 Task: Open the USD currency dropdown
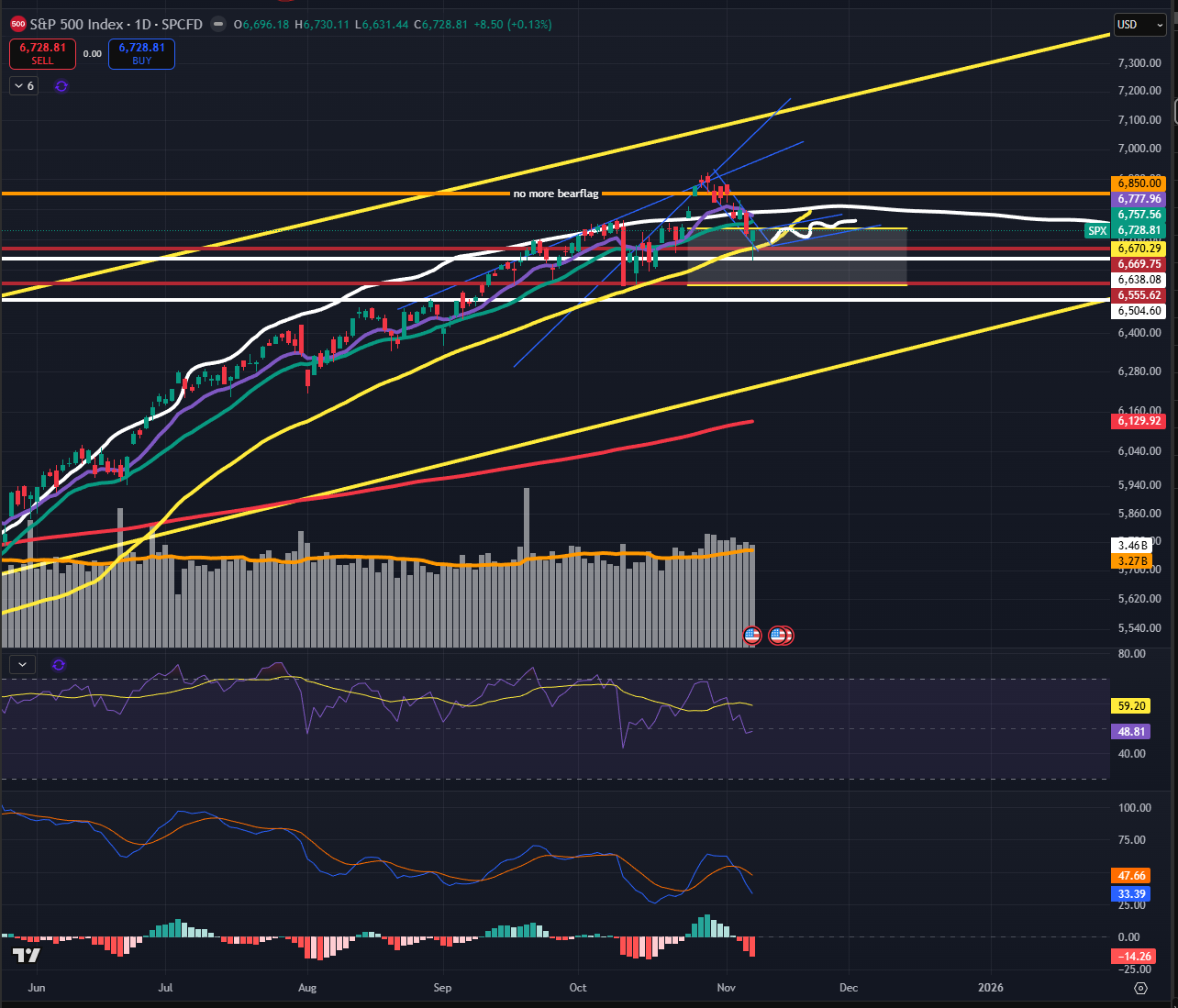click(x=1139, y=25)
